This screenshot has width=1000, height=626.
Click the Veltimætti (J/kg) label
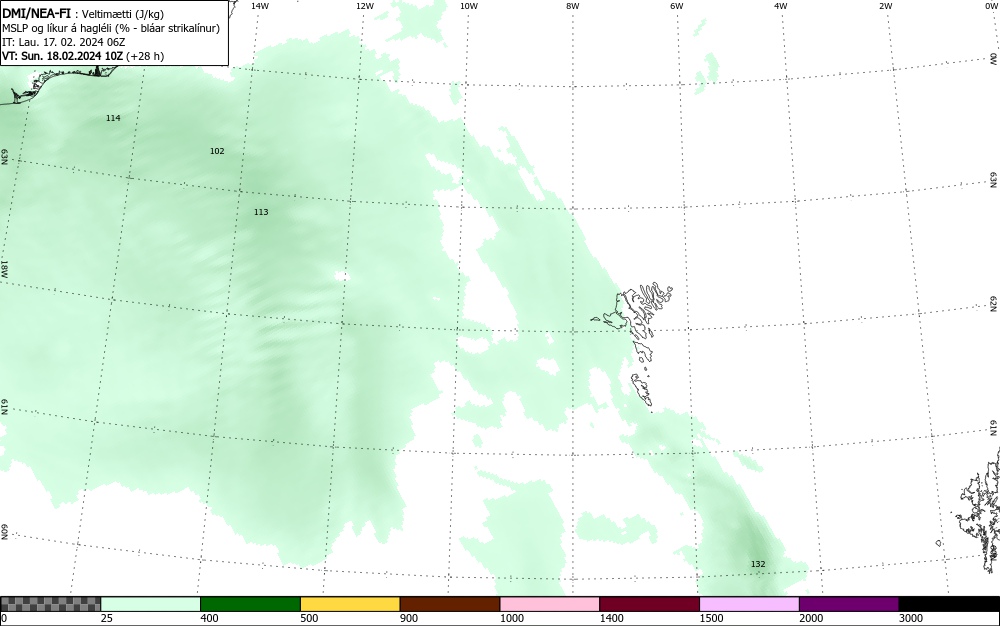[x=123, y=15]
